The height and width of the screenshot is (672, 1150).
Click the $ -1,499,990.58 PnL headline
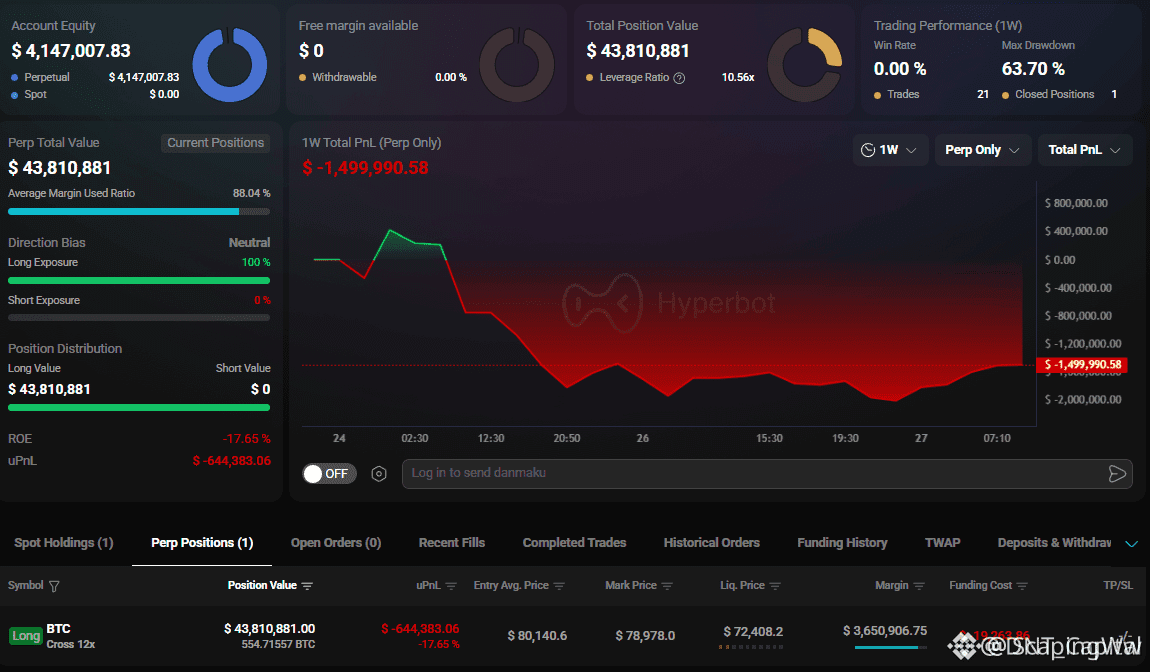365,168
